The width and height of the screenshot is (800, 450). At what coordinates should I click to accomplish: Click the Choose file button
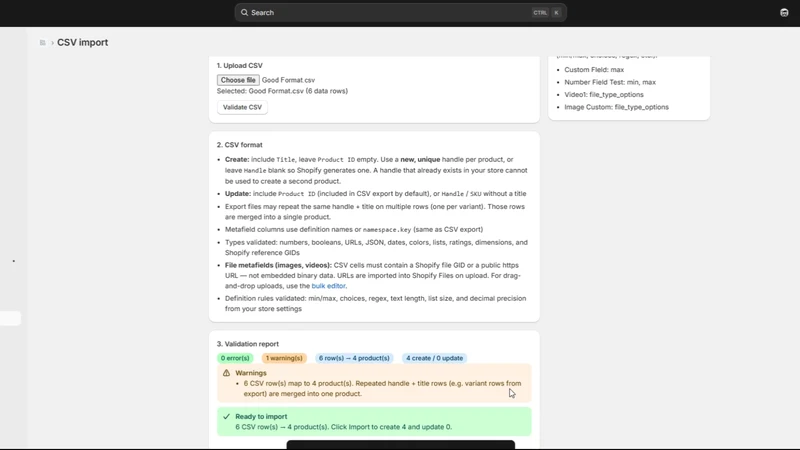click(238, 80)
